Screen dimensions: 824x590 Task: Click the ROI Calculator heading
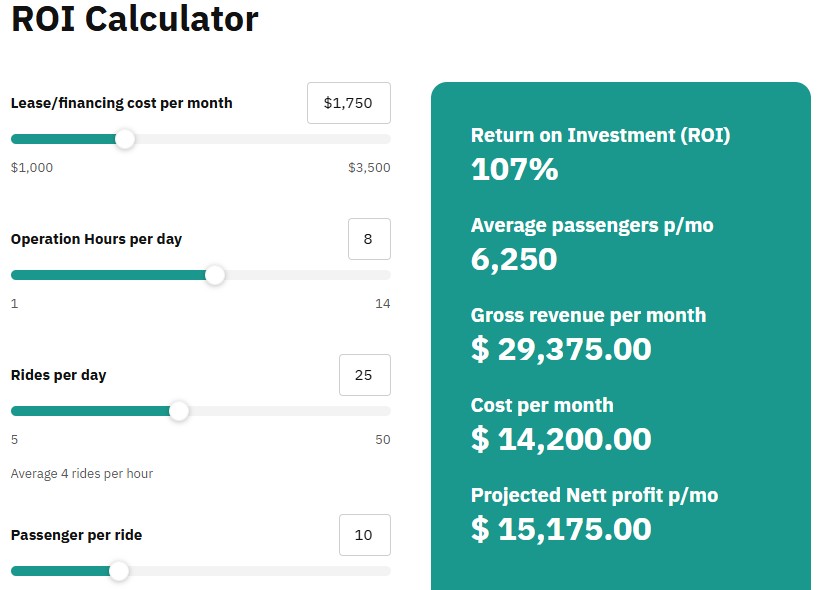[x=134, y=19]
